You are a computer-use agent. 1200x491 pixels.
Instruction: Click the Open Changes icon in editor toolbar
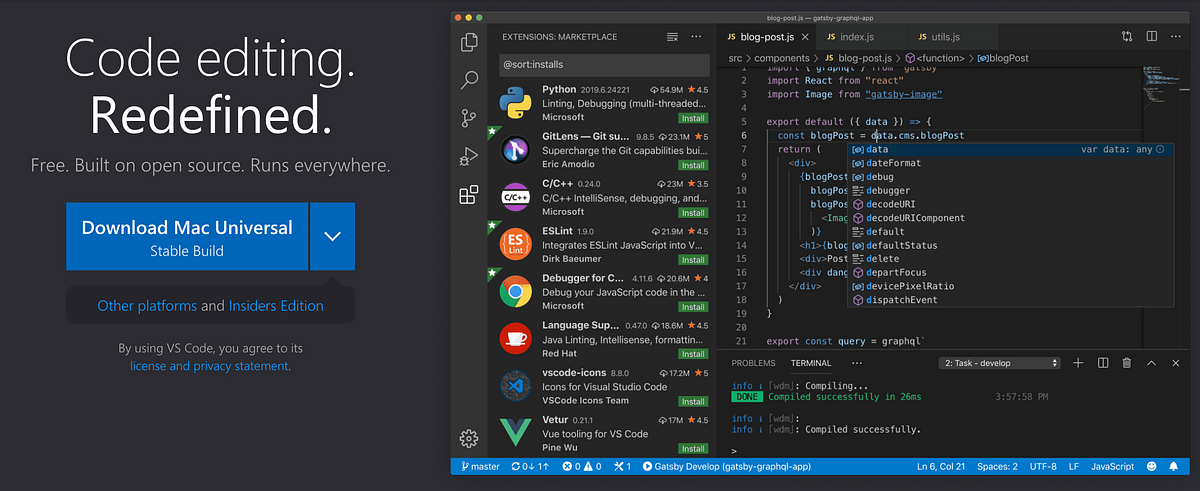point(1127,37)
